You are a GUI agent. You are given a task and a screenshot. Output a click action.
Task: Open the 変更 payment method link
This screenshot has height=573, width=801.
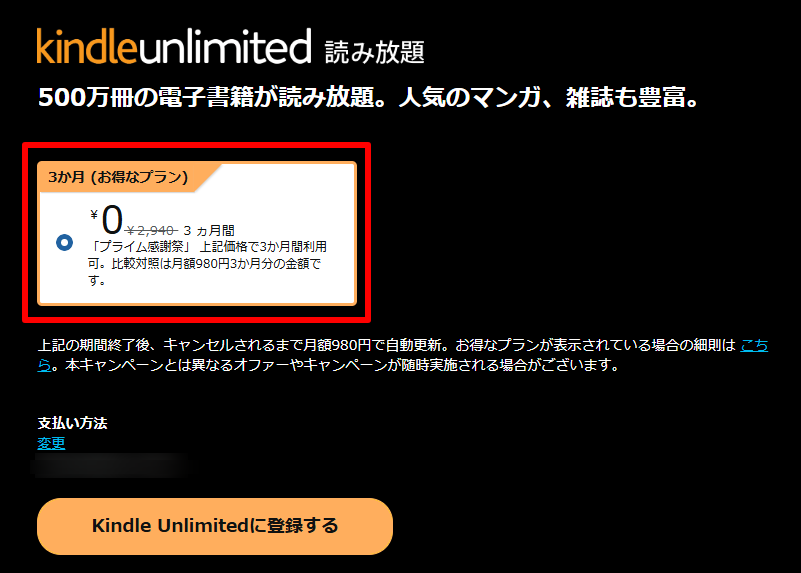(52, 443)
